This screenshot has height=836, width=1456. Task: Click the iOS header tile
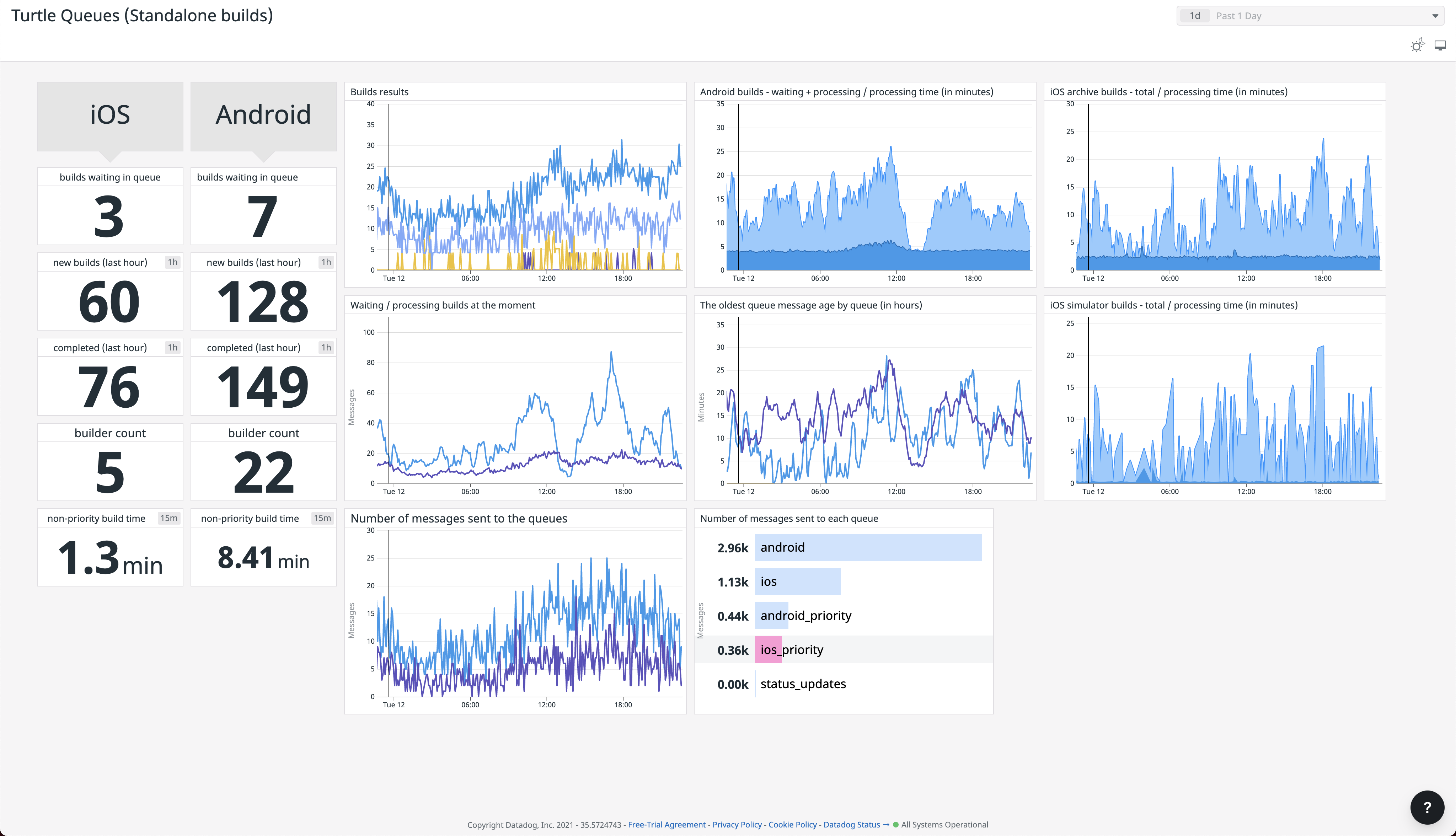coord(110,117)
